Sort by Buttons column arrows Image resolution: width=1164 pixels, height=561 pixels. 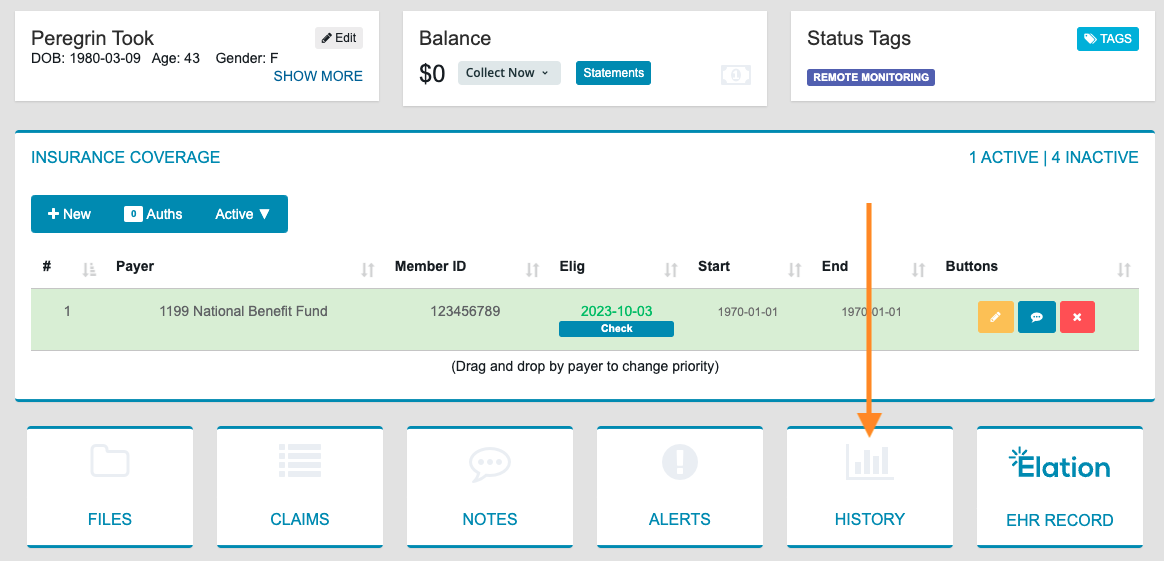click(1125, 270)
